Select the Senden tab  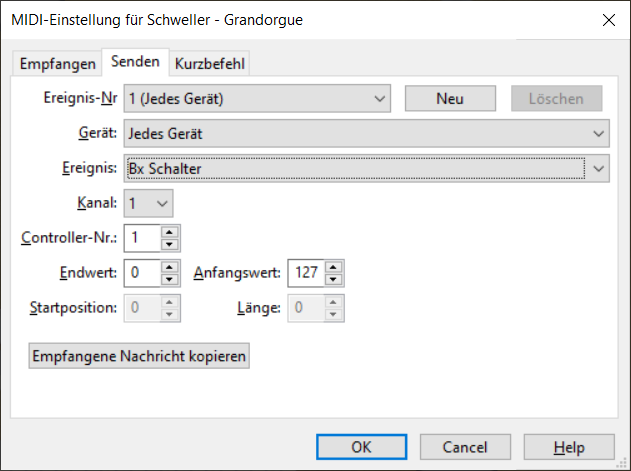coord(135,62)
